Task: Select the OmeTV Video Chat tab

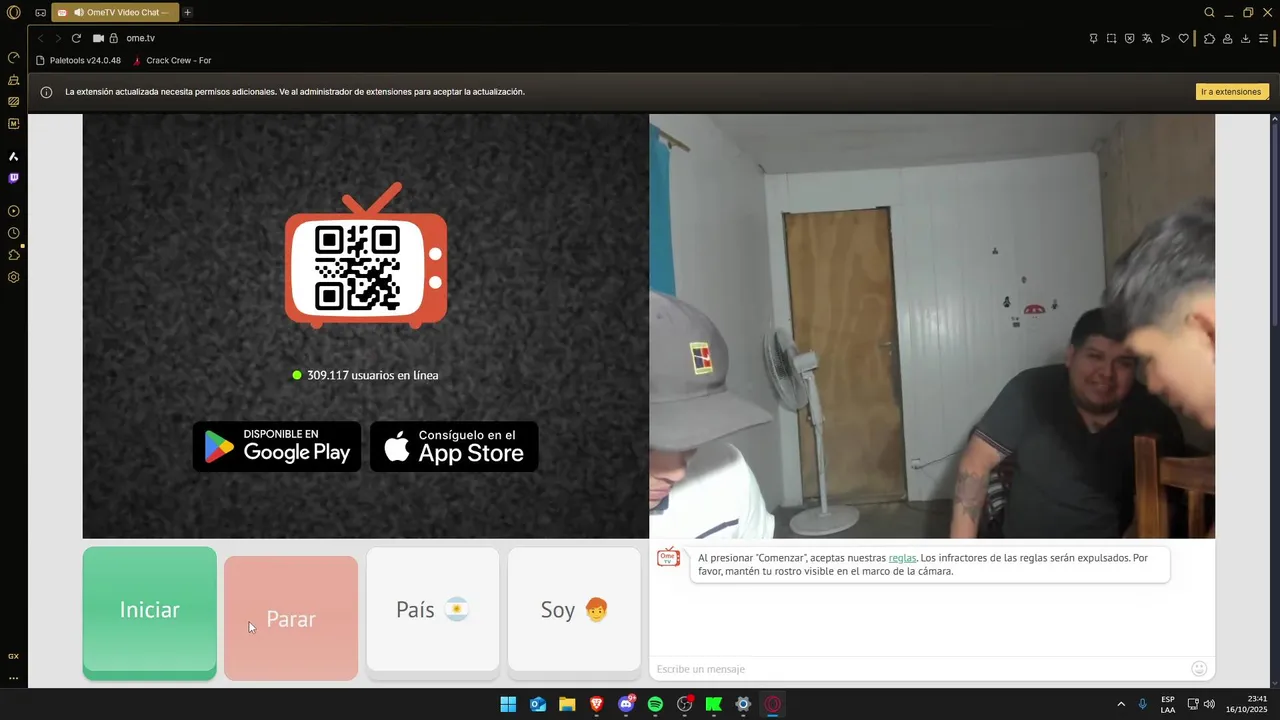Action: tap(115, 13)
